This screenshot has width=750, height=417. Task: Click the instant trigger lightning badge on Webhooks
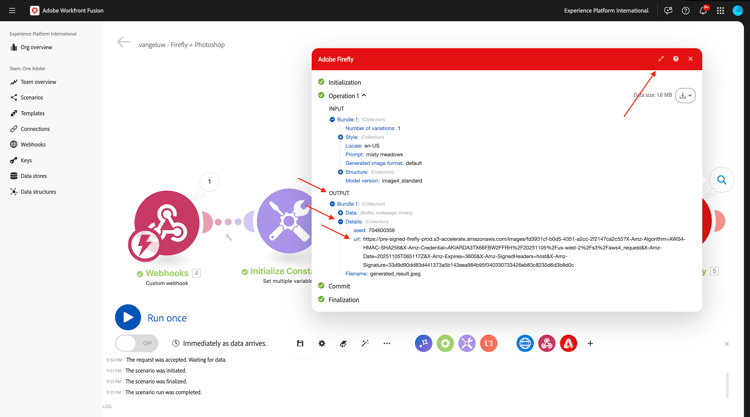(x=143, y=245)
